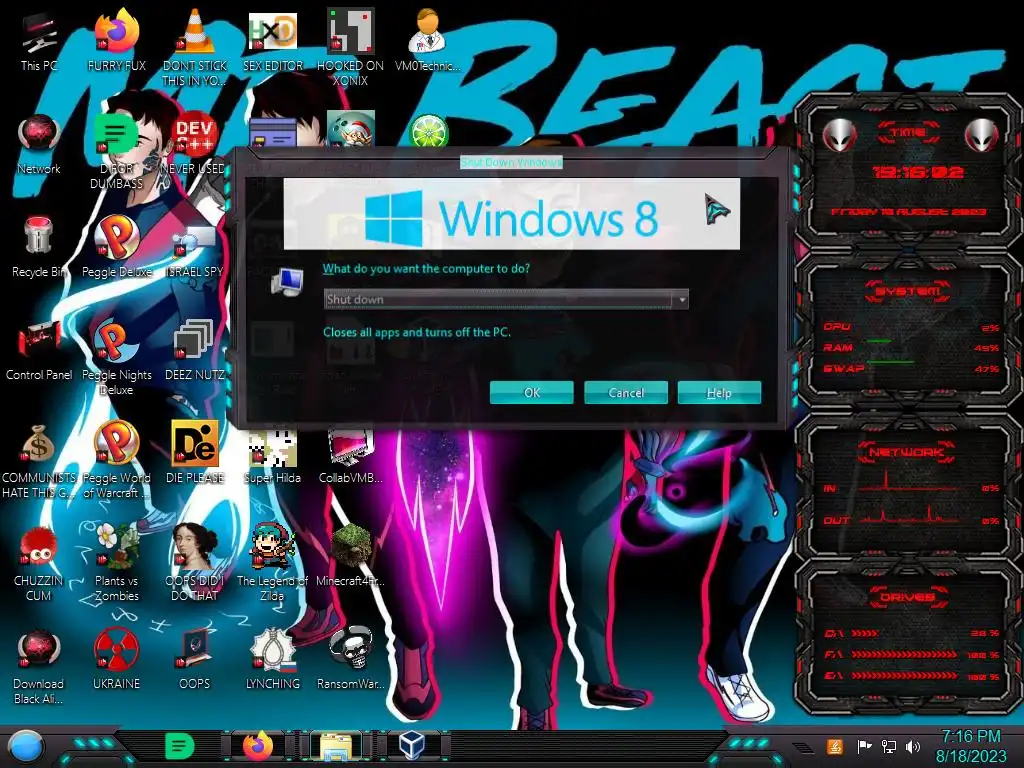The width and height of the screenshot is (1024, 768).
Task: Click the DRIVES widget header
Action: click(907, 597)
